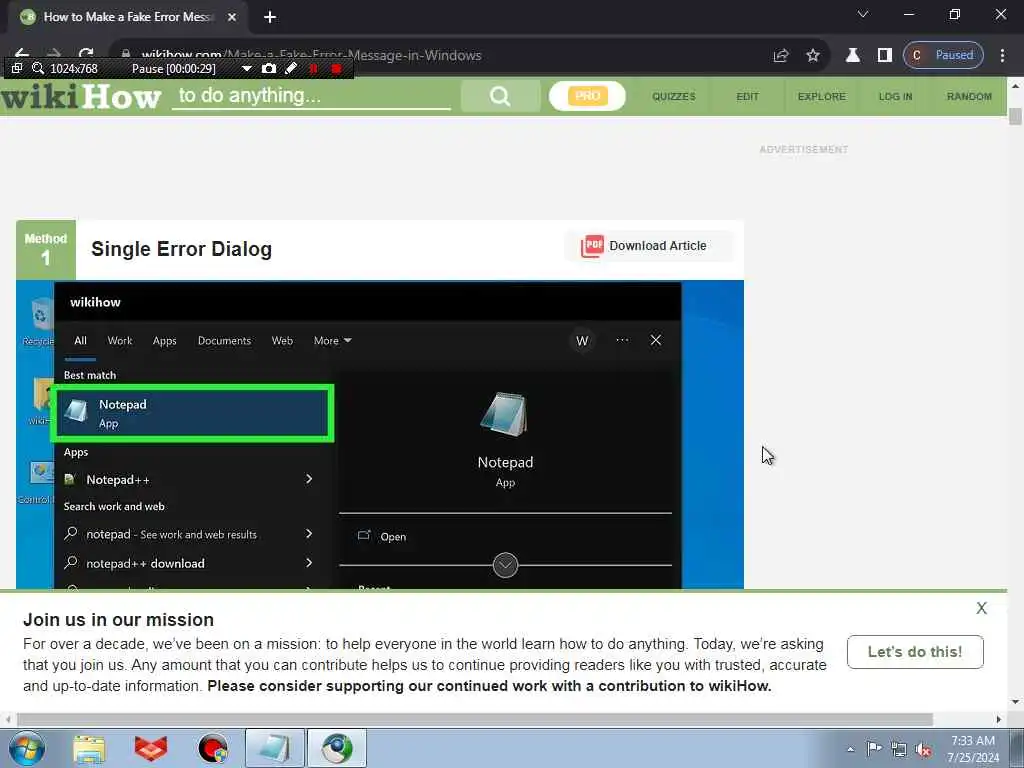Click the wikihow.com address bar URL
This screenshot has width=1024, height=768.
(x=311, y=56)
